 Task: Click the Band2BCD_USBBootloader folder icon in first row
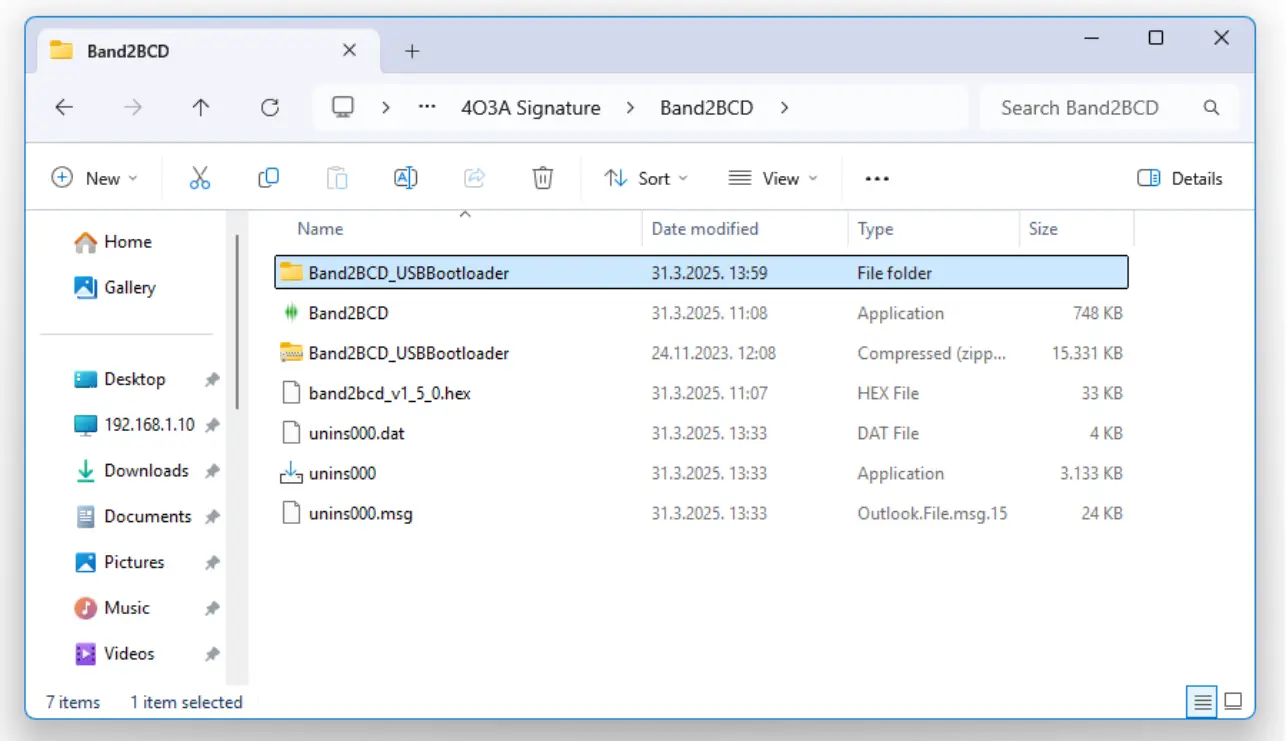pyautogui.click(x=291, y=272)
